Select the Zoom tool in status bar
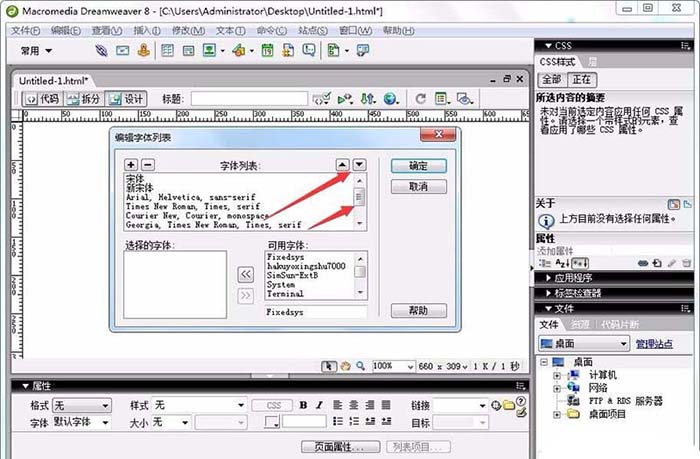The height and width of the screenshot is (459, 700). (x=360, y=366)
